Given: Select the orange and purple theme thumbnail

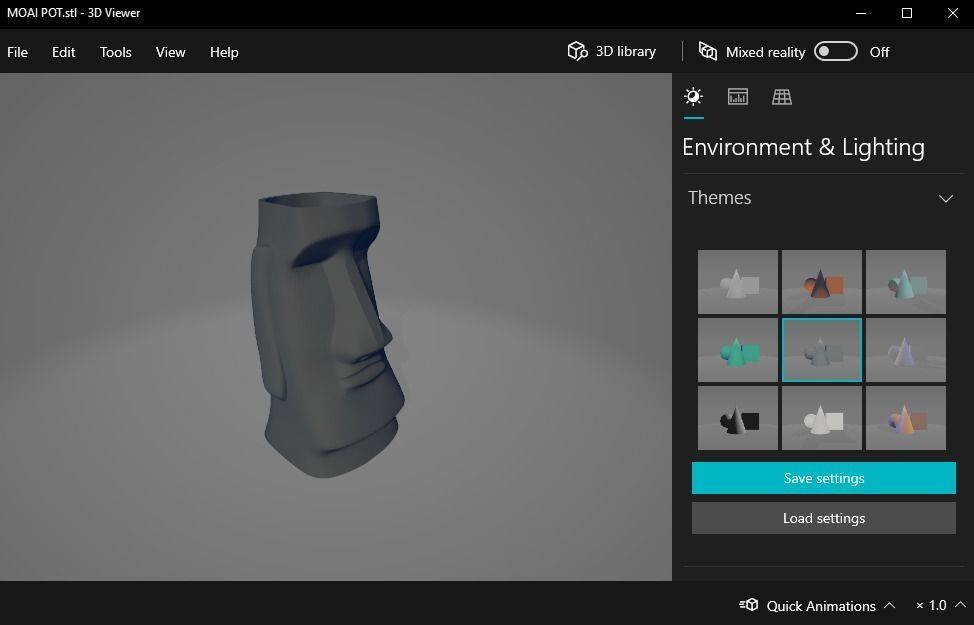Looking at the screenshot, I should 906,417.
